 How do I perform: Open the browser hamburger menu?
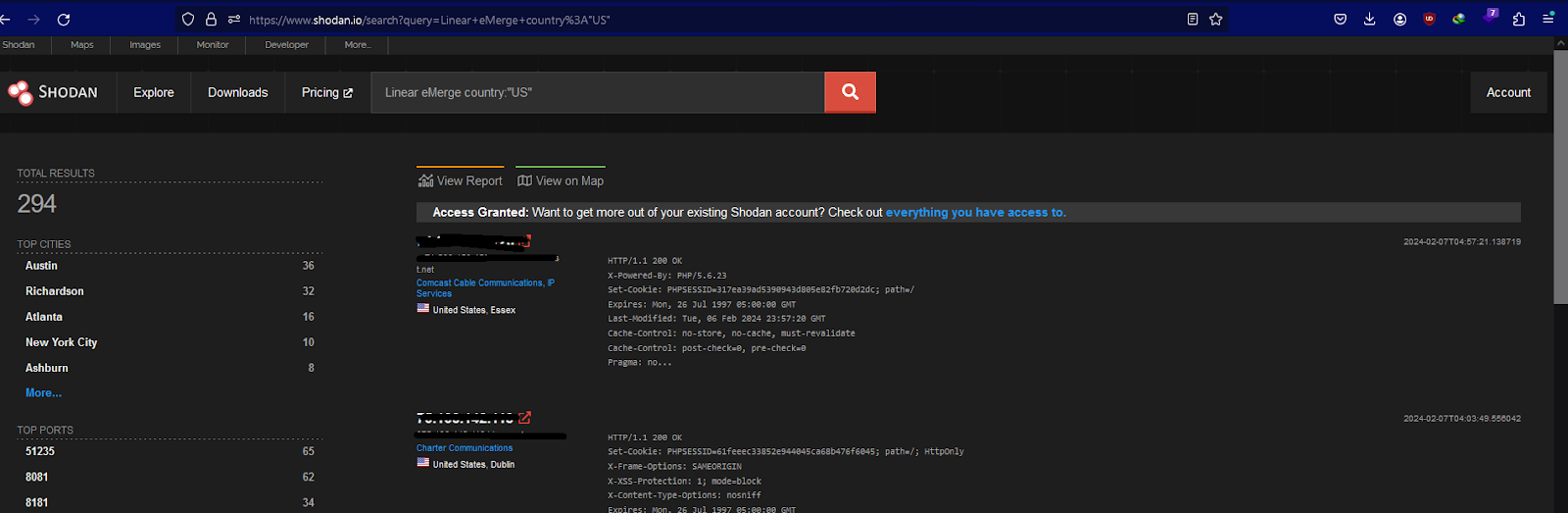click(1548, 20)
